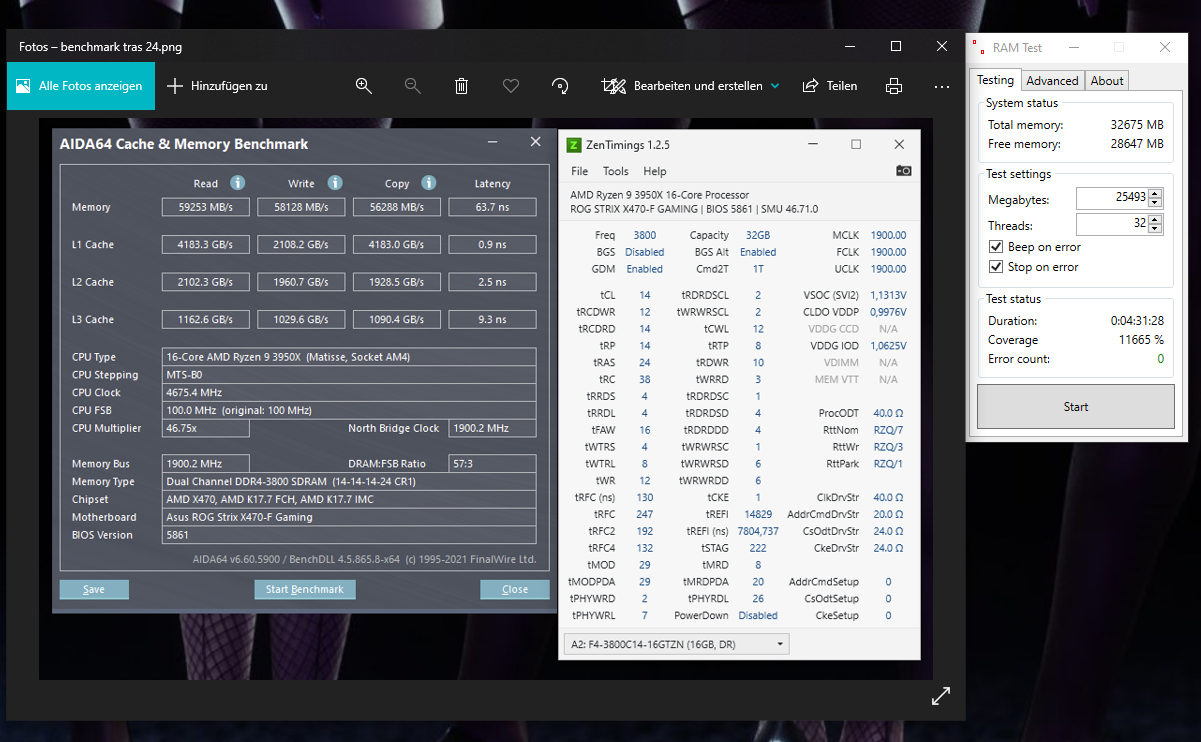Click the Save button in AIDA64
This screenshot has height=742, width=1201.
pyautogui.click(x=94, y=589)
